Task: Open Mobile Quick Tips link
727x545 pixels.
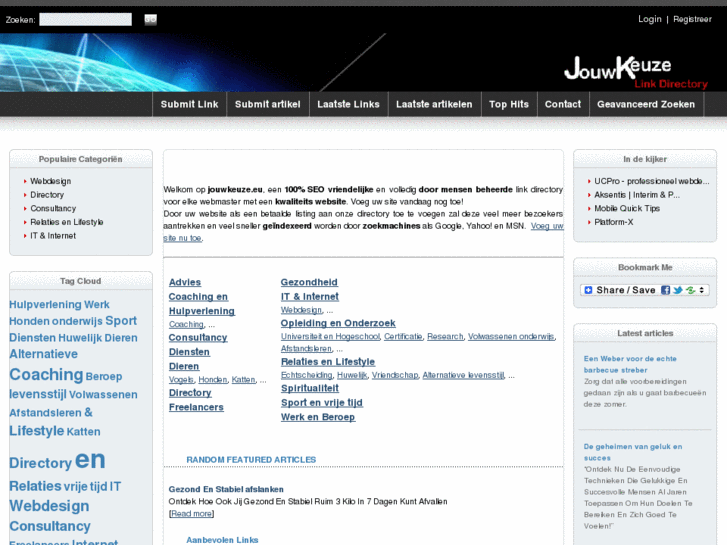Action: tap(627, 209)
